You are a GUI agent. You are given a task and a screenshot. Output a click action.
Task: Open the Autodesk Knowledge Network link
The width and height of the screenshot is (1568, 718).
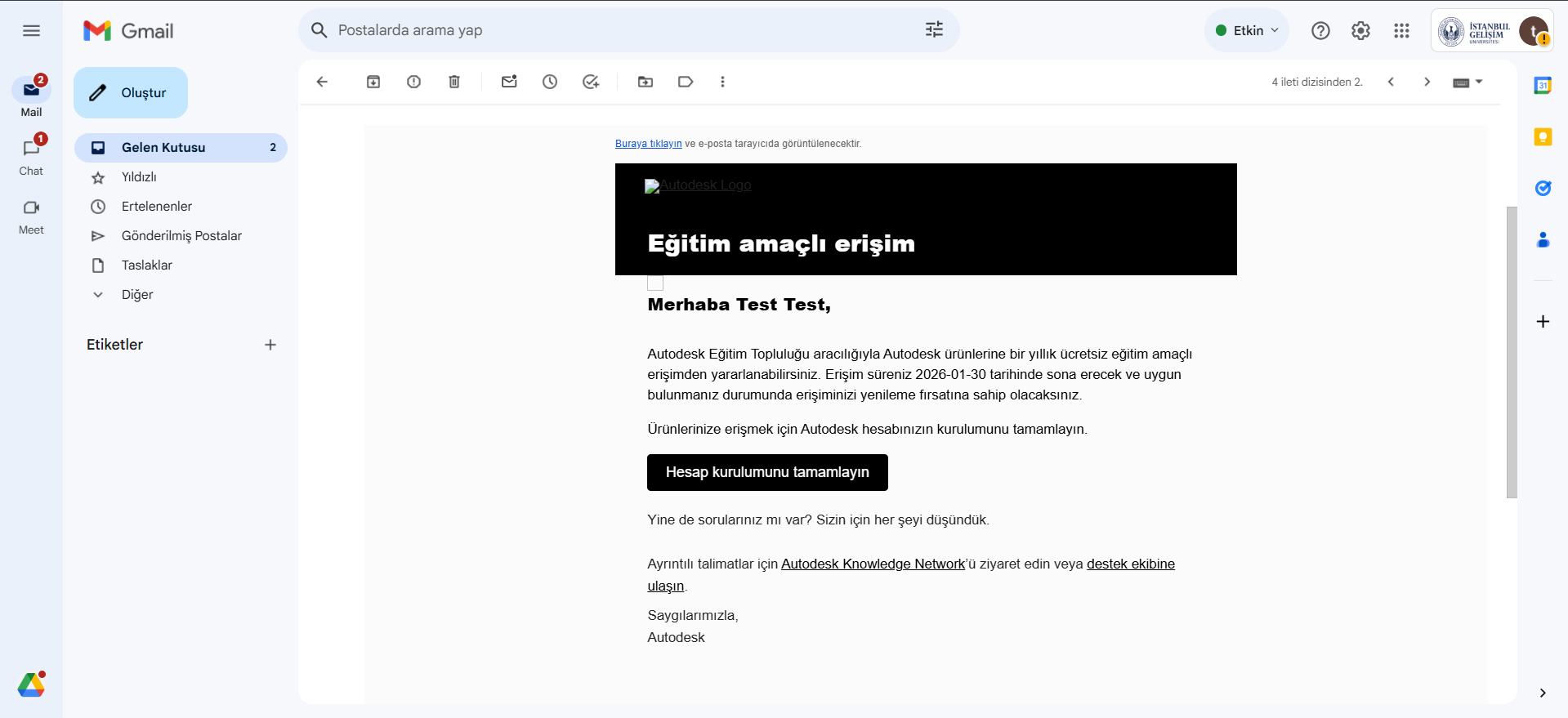[873, 564]
